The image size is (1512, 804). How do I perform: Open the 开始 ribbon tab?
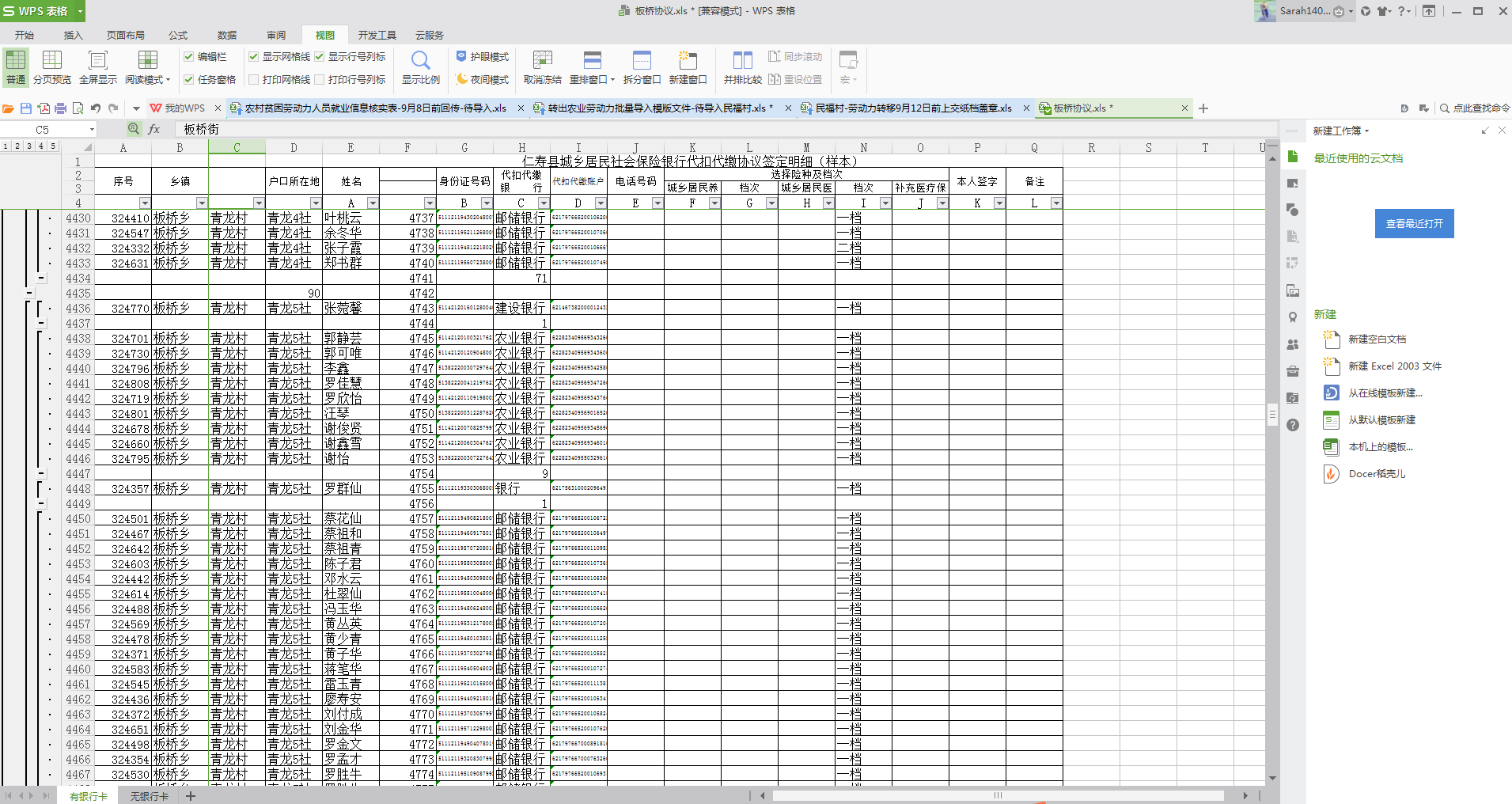click(25, 35)
